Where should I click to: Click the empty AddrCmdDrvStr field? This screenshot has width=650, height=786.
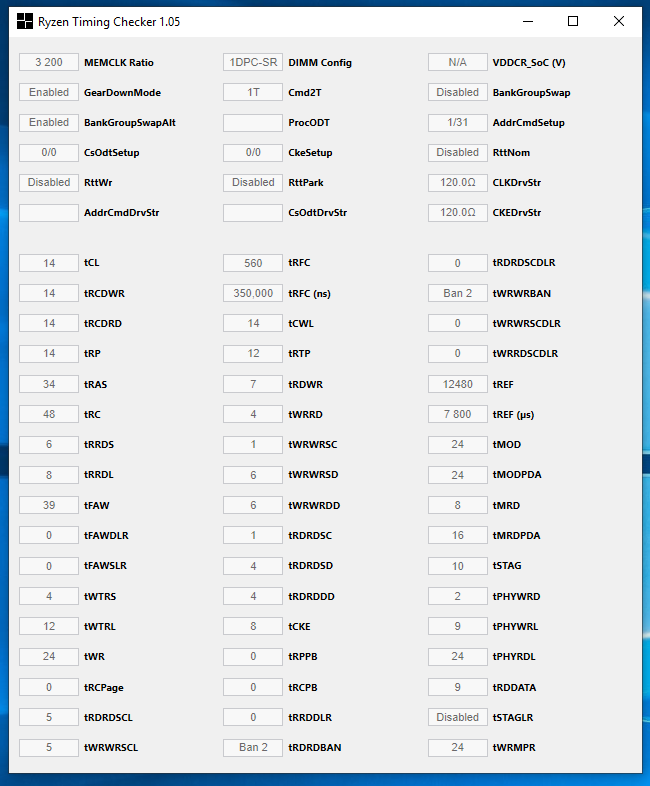tap(49, 213)
